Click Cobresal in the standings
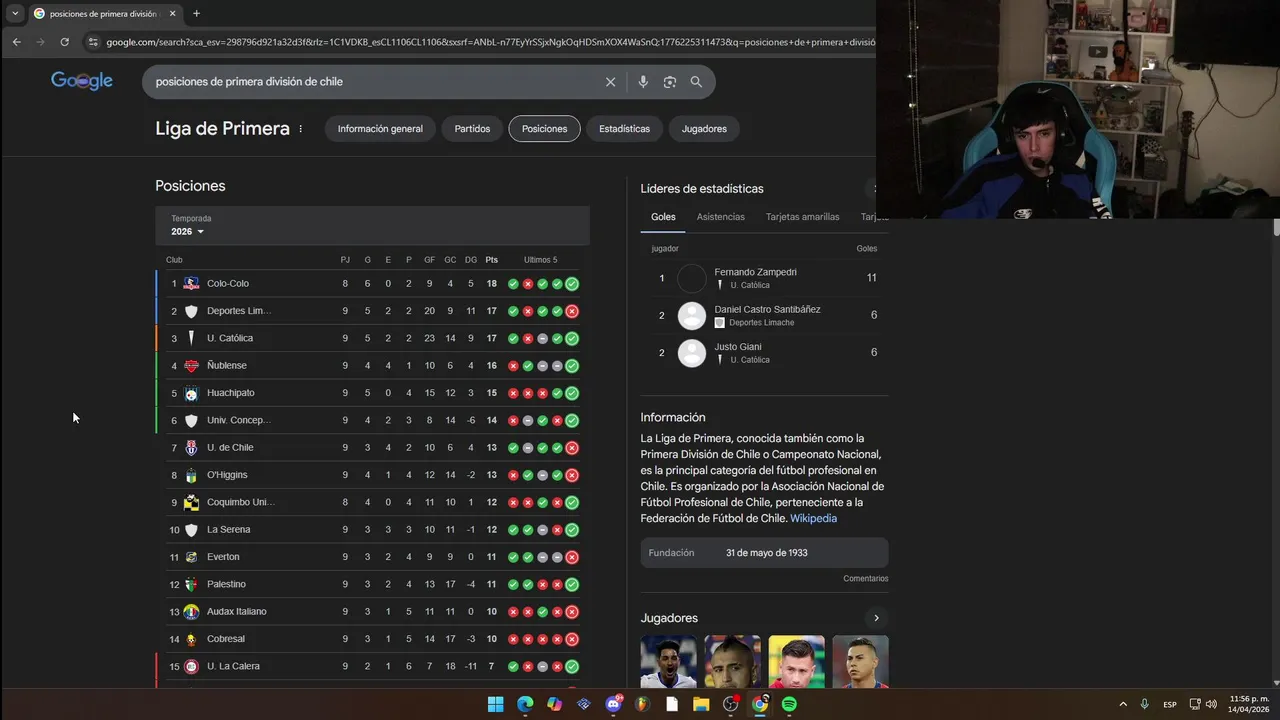 tap(226, 639)
